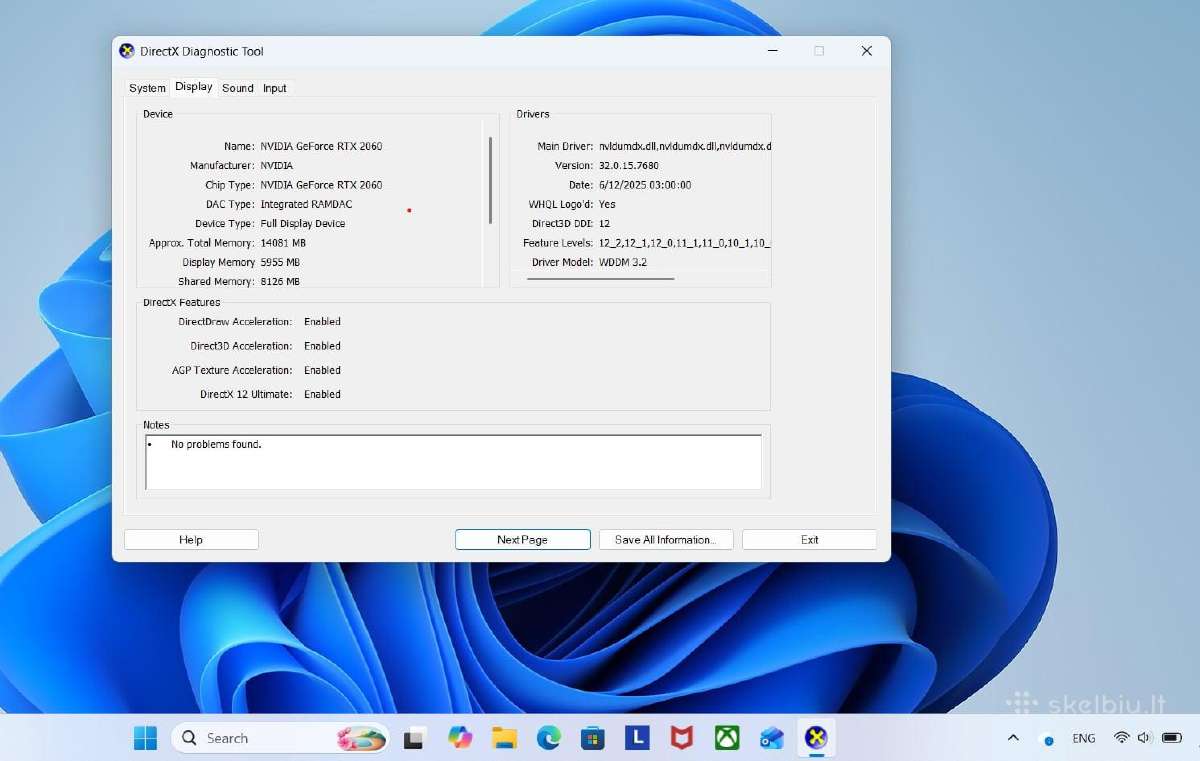Click display memory value 5955 MB
This screenshot has width=1200, height=761.
click(280, 262)
